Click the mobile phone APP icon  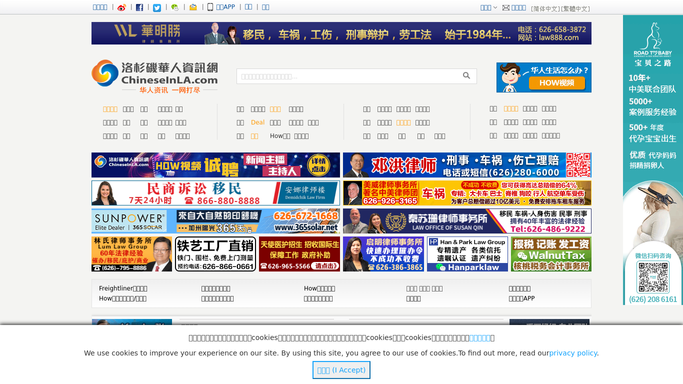(210, 7)
